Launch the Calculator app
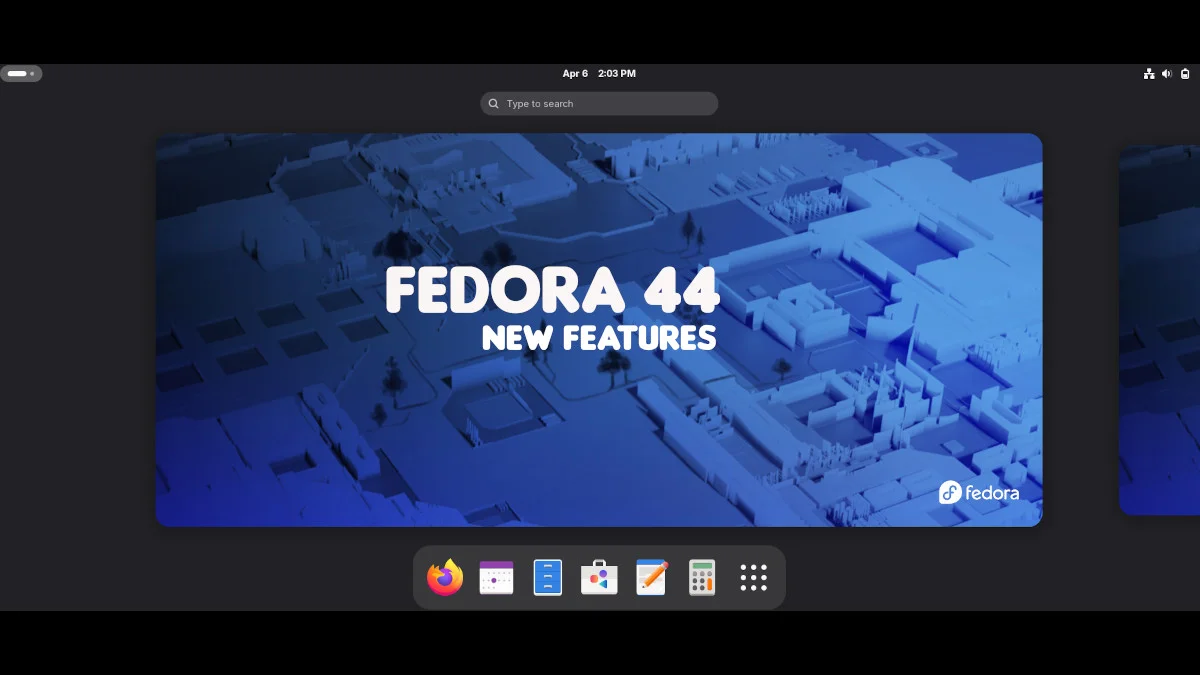The width and height of the screenshot is (1200, 675). coord(702,578)
